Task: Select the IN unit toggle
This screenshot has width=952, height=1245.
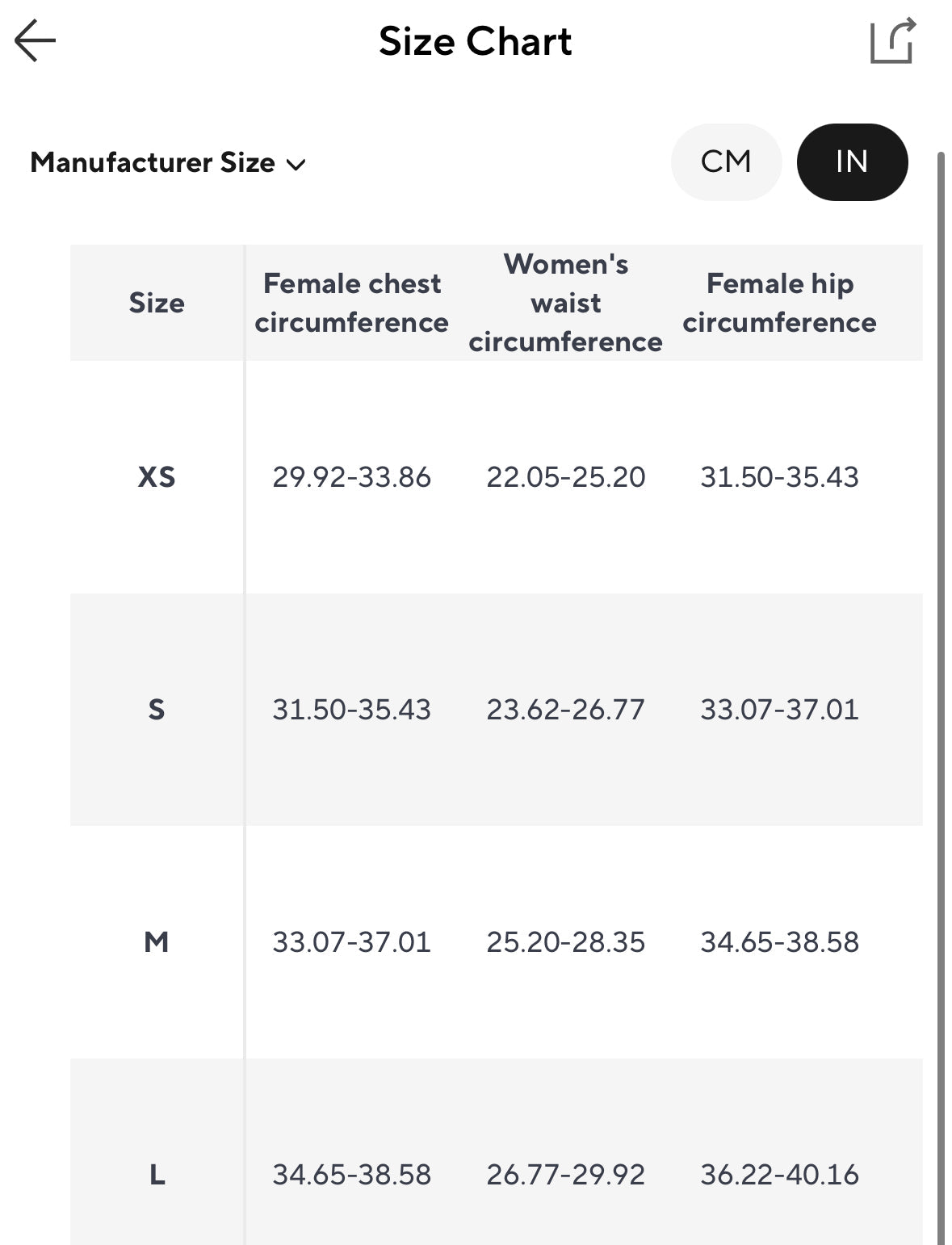Action: [x=852, y=161]
